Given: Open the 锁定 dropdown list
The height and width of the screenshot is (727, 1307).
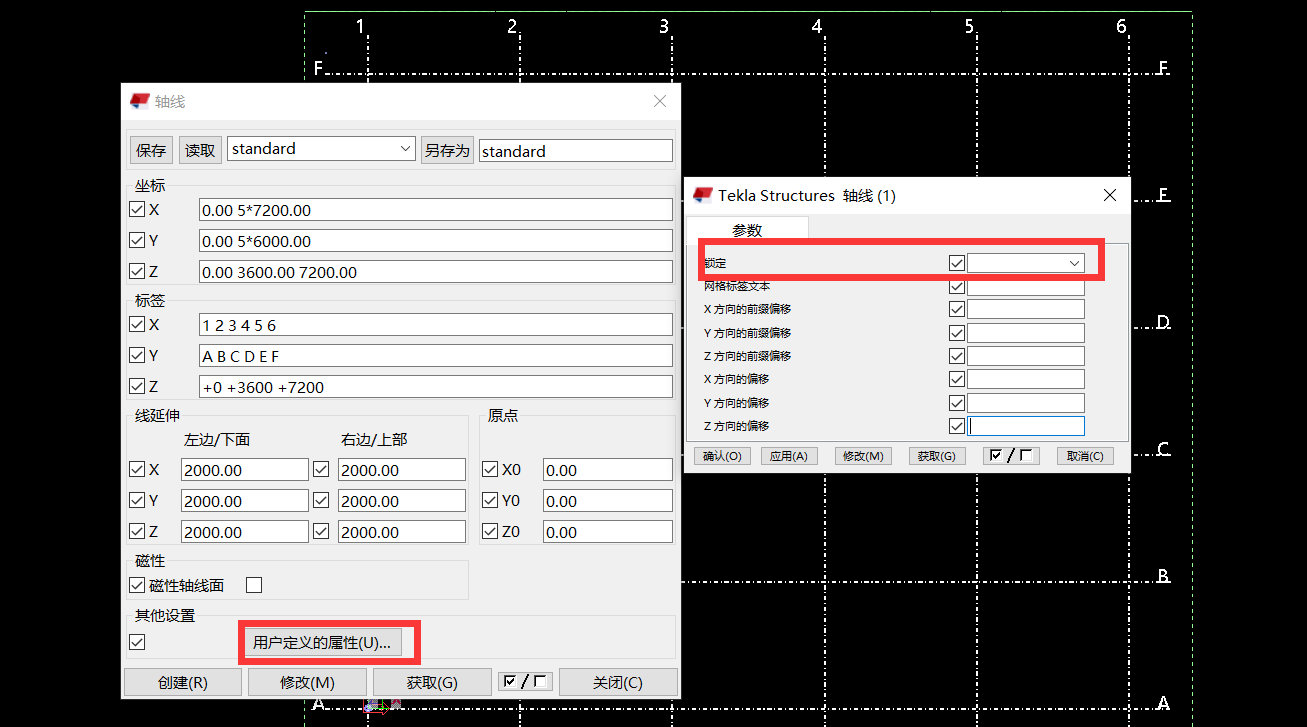Looking at the screenshot, I should tap(1075, 263).
